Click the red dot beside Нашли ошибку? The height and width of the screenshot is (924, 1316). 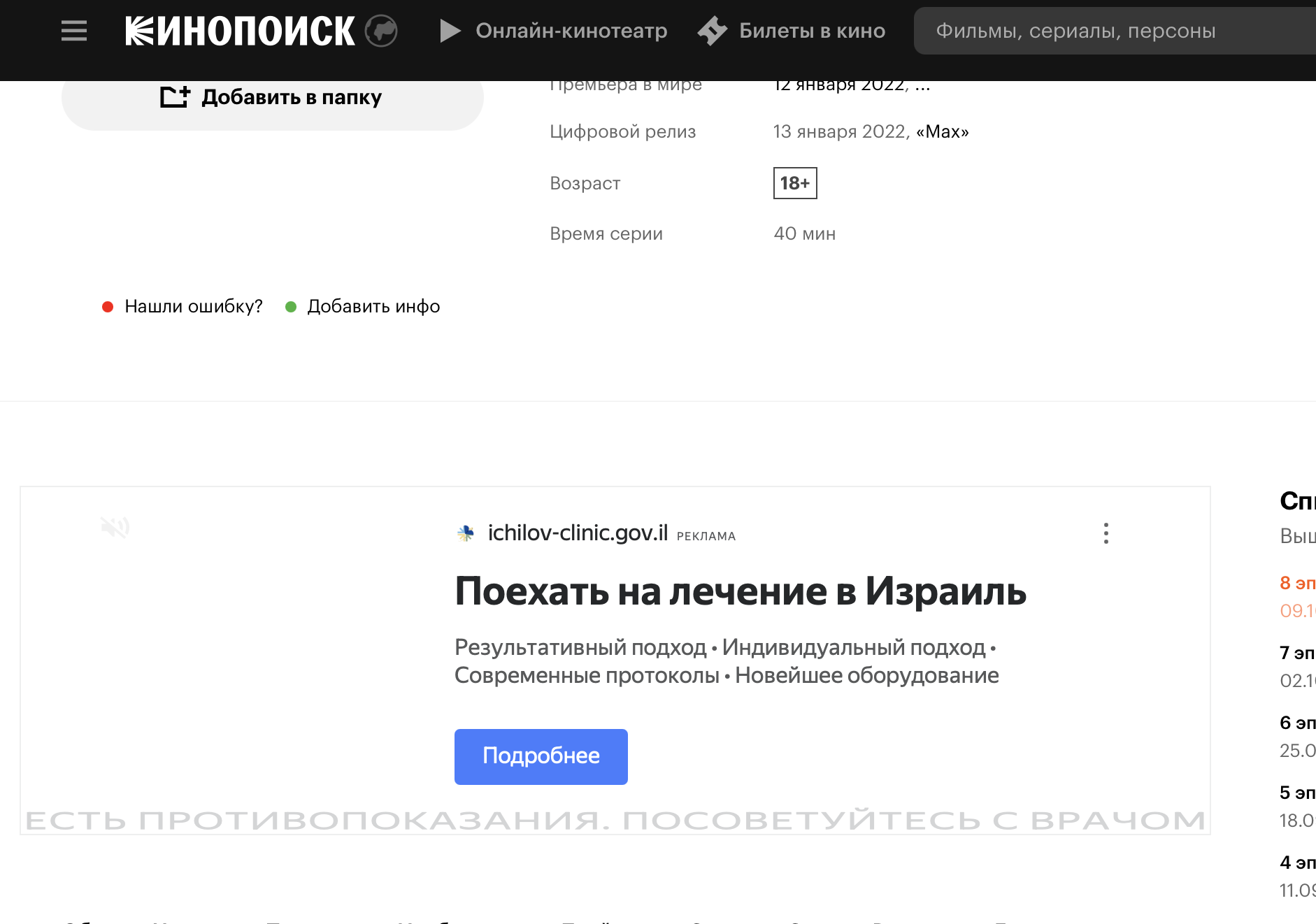pos(107,306)
